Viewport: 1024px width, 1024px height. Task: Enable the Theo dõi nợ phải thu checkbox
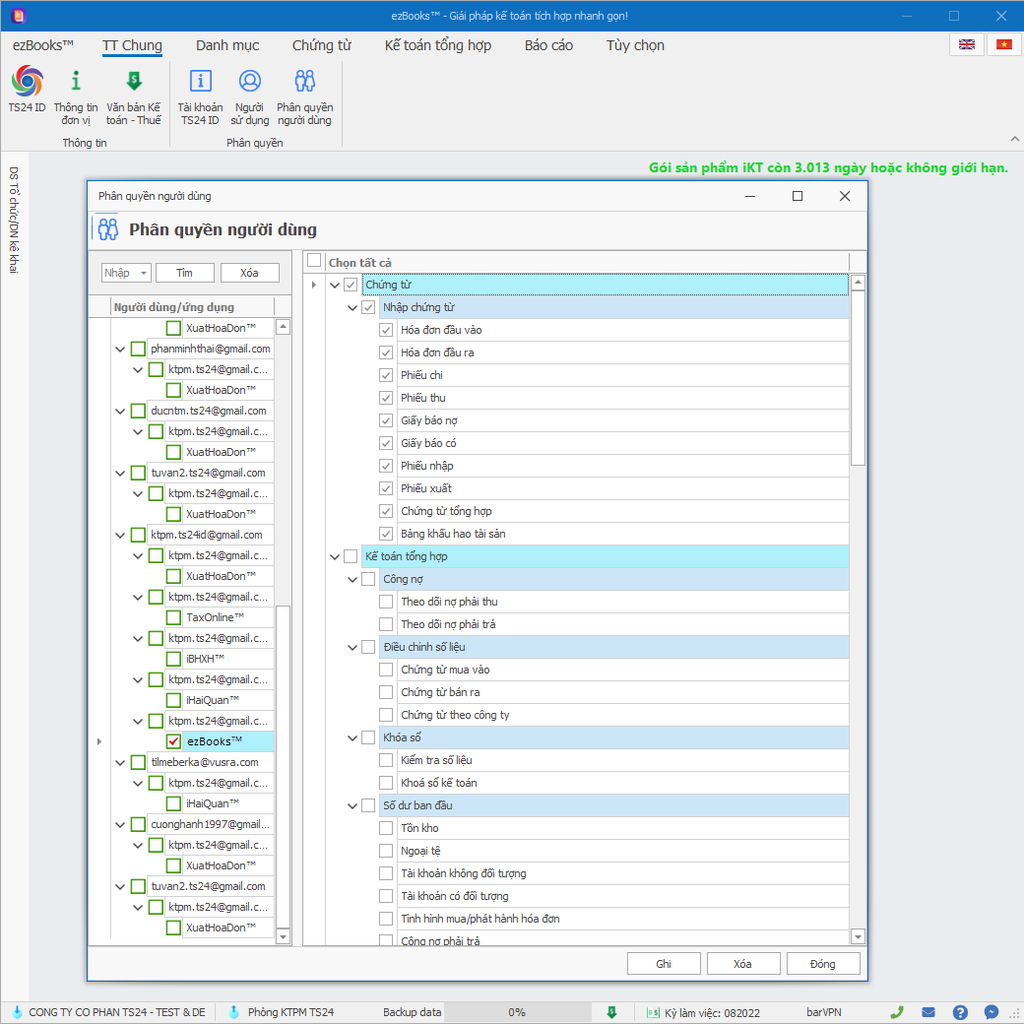tap(386, 602)
